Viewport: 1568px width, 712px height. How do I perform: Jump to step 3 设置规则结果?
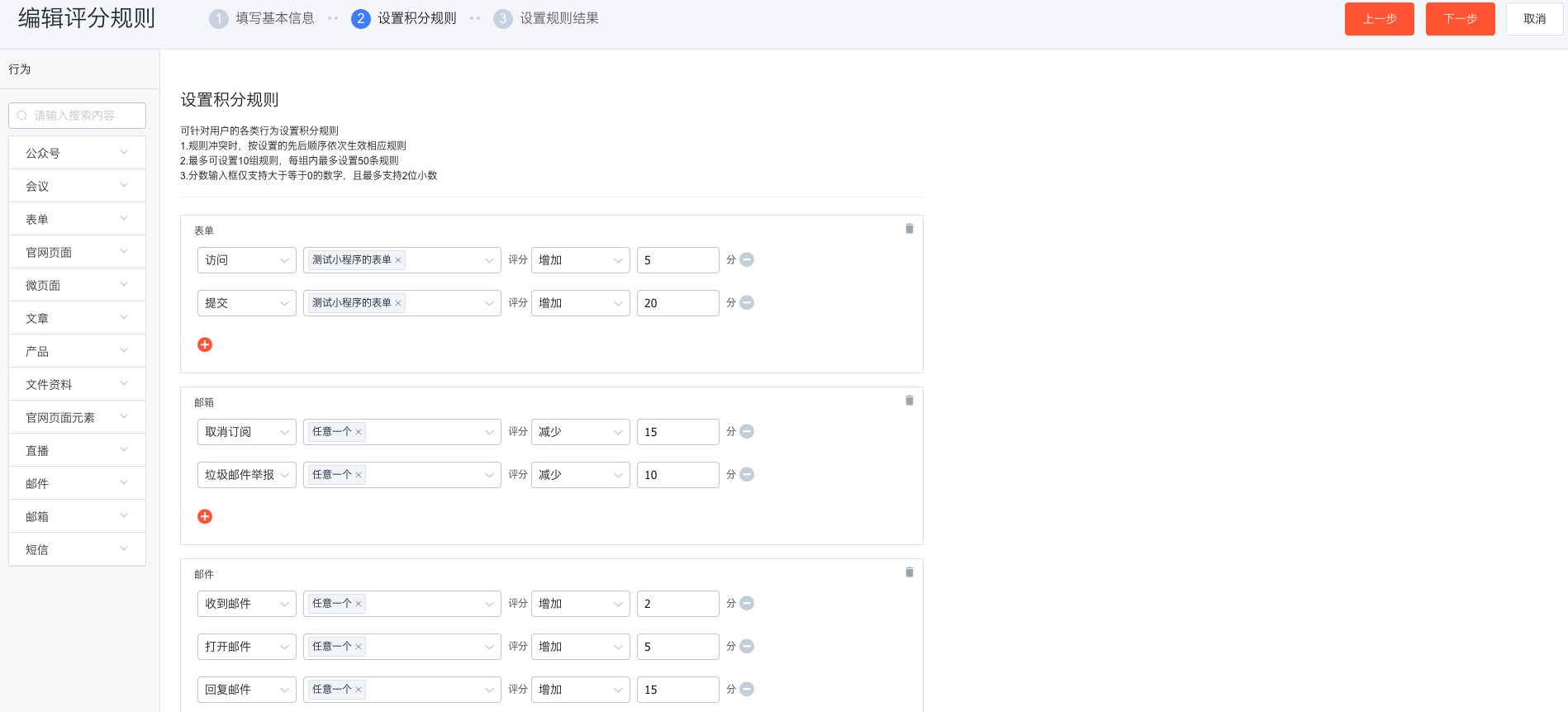pyautogui.click(x=546, y=18)
